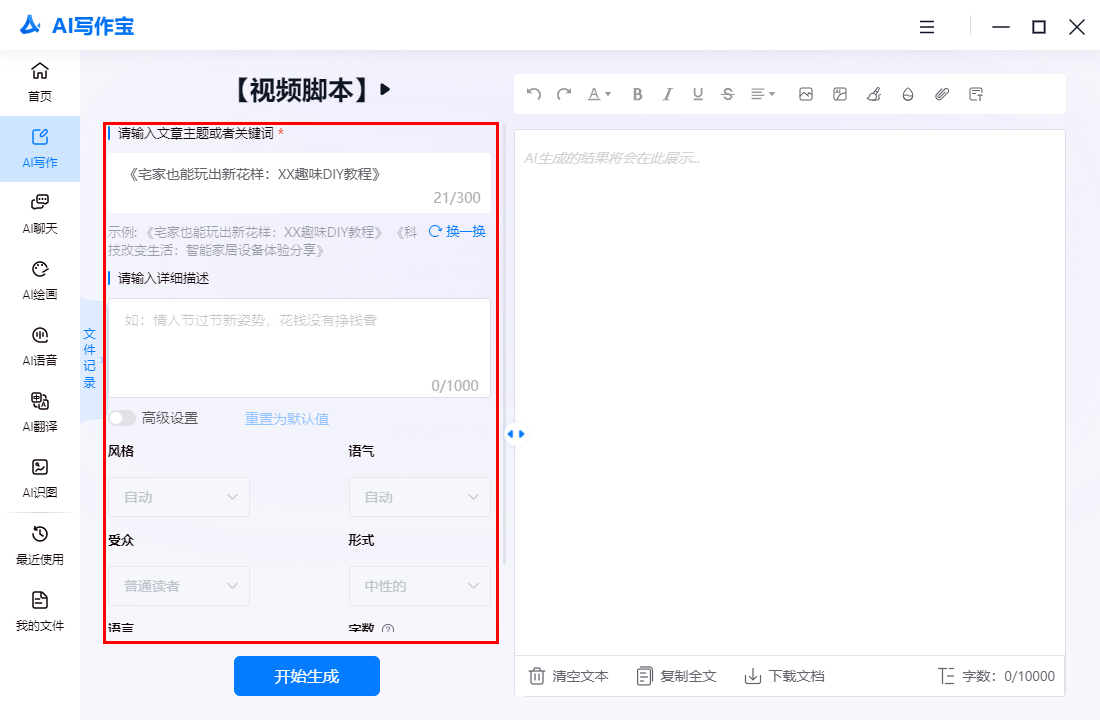Select the format brush icon
Image resolution: width=1100 pixels, height=720 pixels.
point(874,94)
